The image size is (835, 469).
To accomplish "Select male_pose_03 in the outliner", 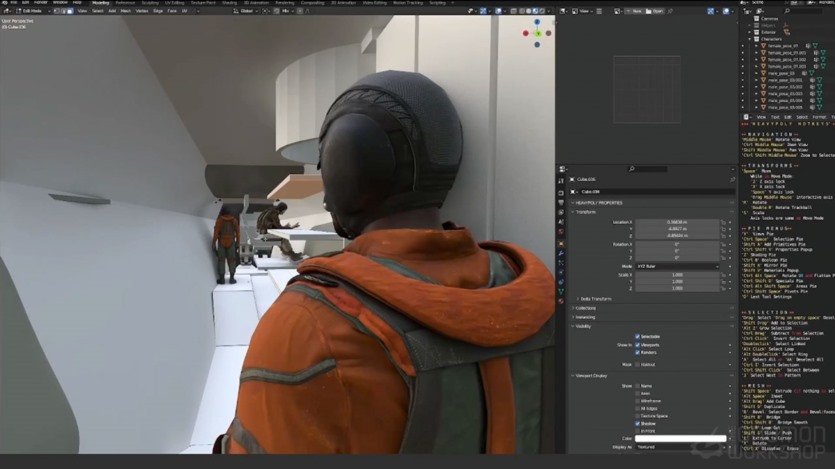I will [x=781, y=73].
